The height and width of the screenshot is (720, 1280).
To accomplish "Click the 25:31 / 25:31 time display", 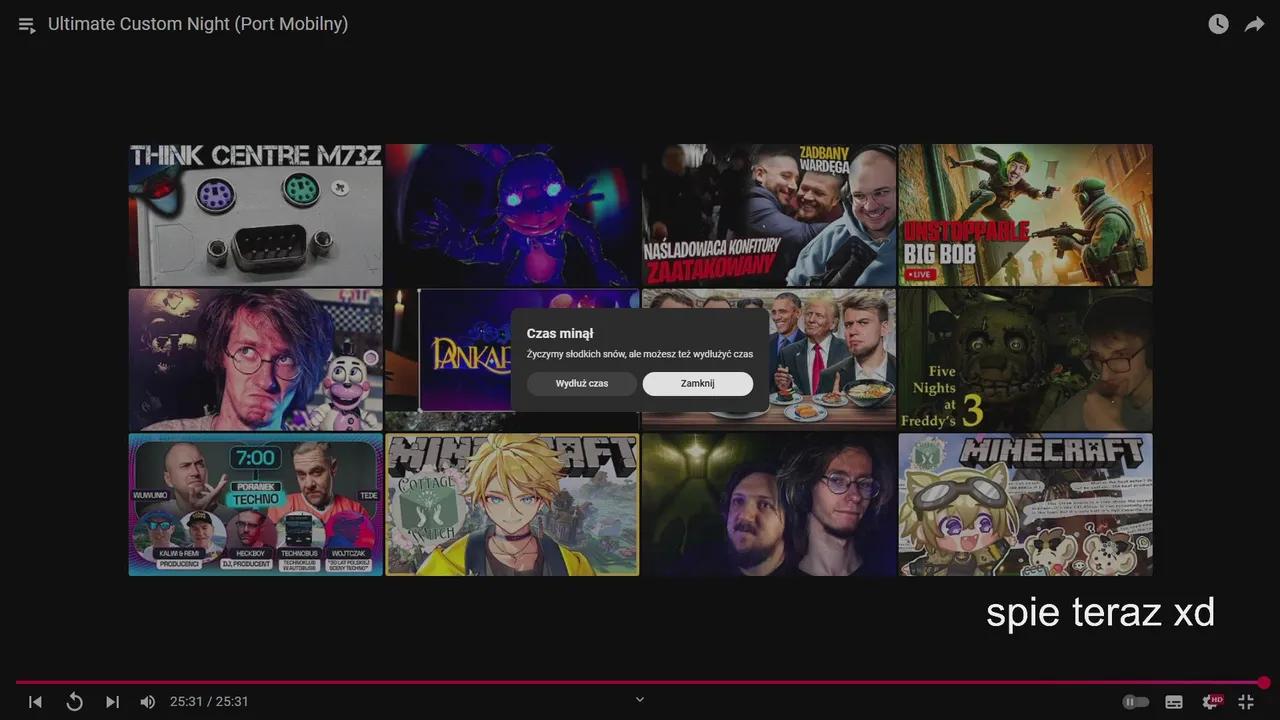I will click(x=209, y=702).
